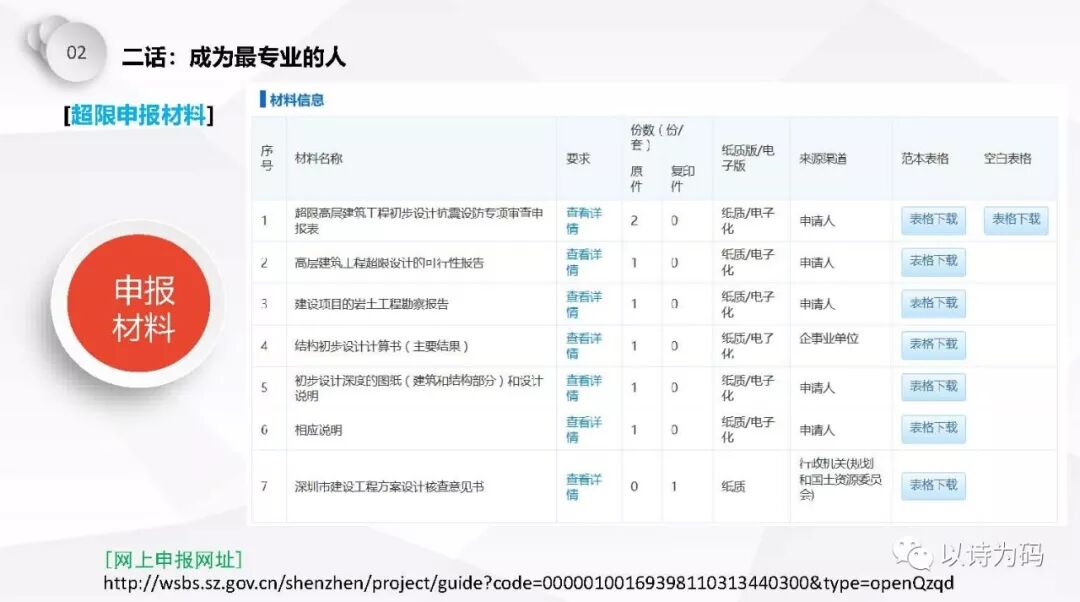
Task: Download template for 可行性报告 row
Action: point(932,262)
